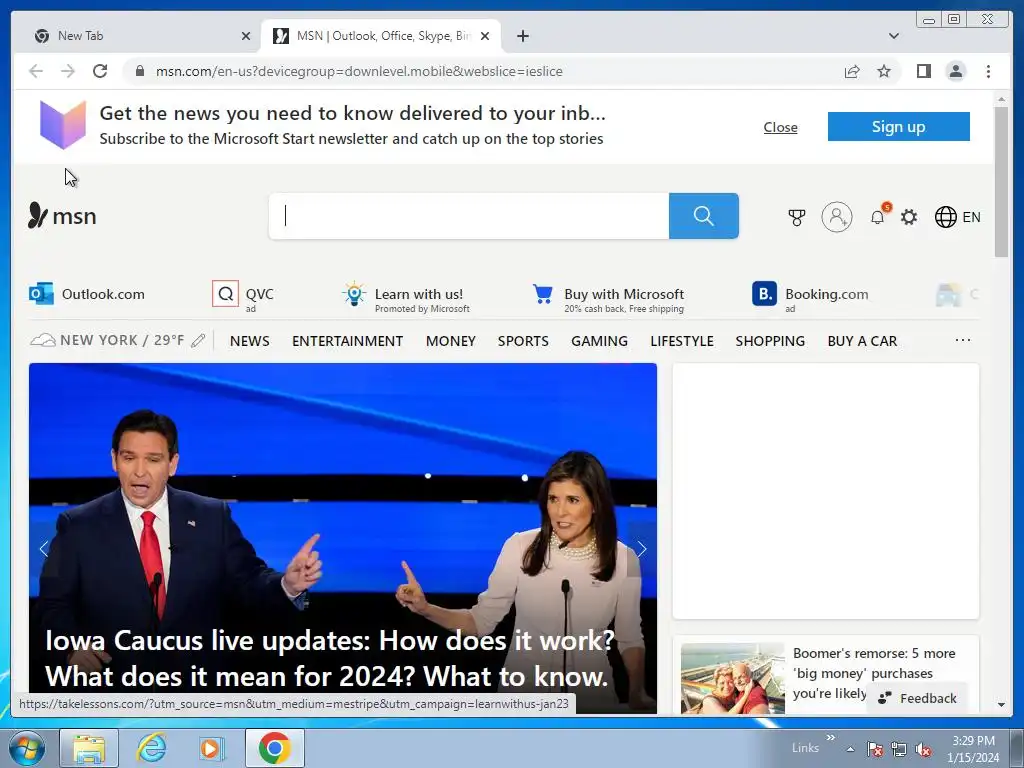The width and height of the screenshot is (1024, 768).
Task: Reload the MSN page
Action: [100, 71]
